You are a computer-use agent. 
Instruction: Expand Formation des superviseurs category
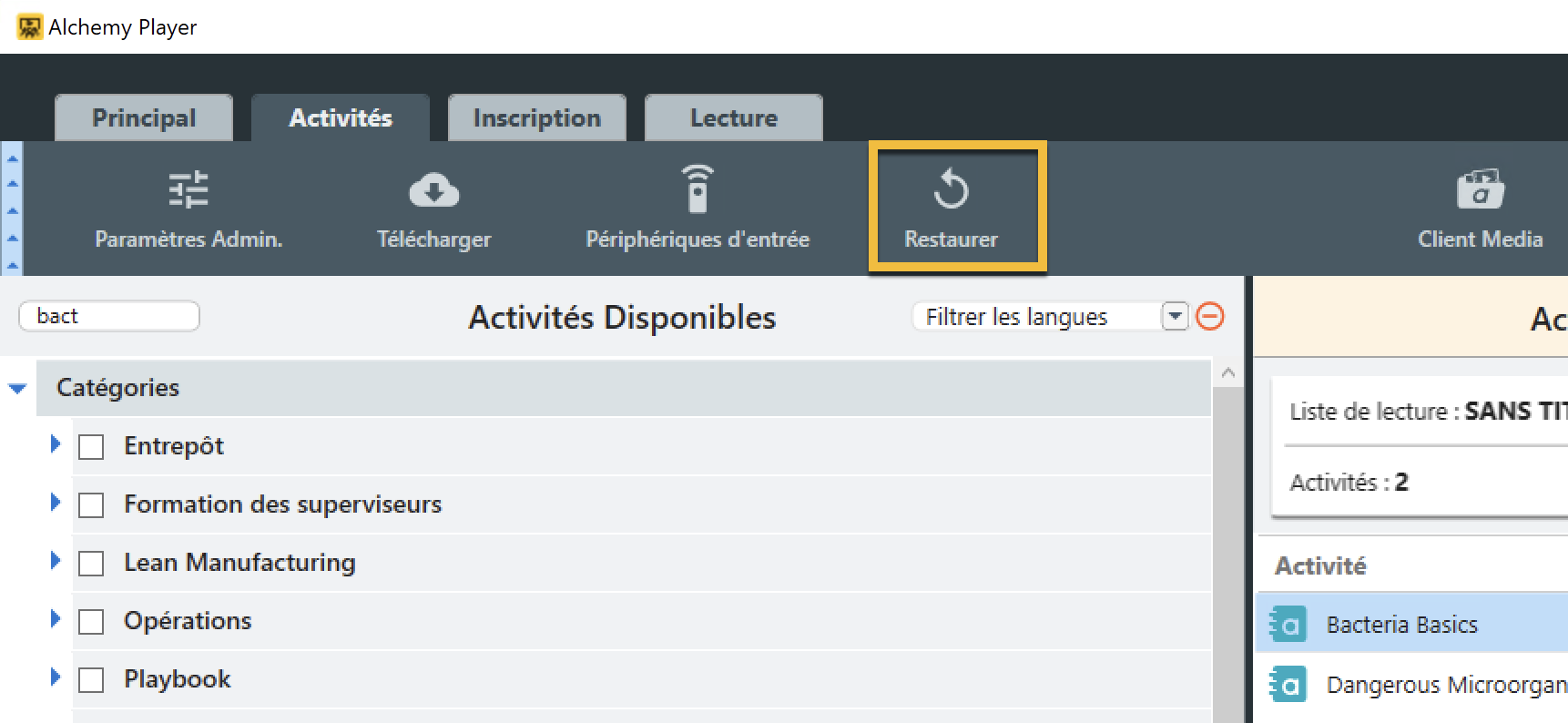[x=55, y=502]
